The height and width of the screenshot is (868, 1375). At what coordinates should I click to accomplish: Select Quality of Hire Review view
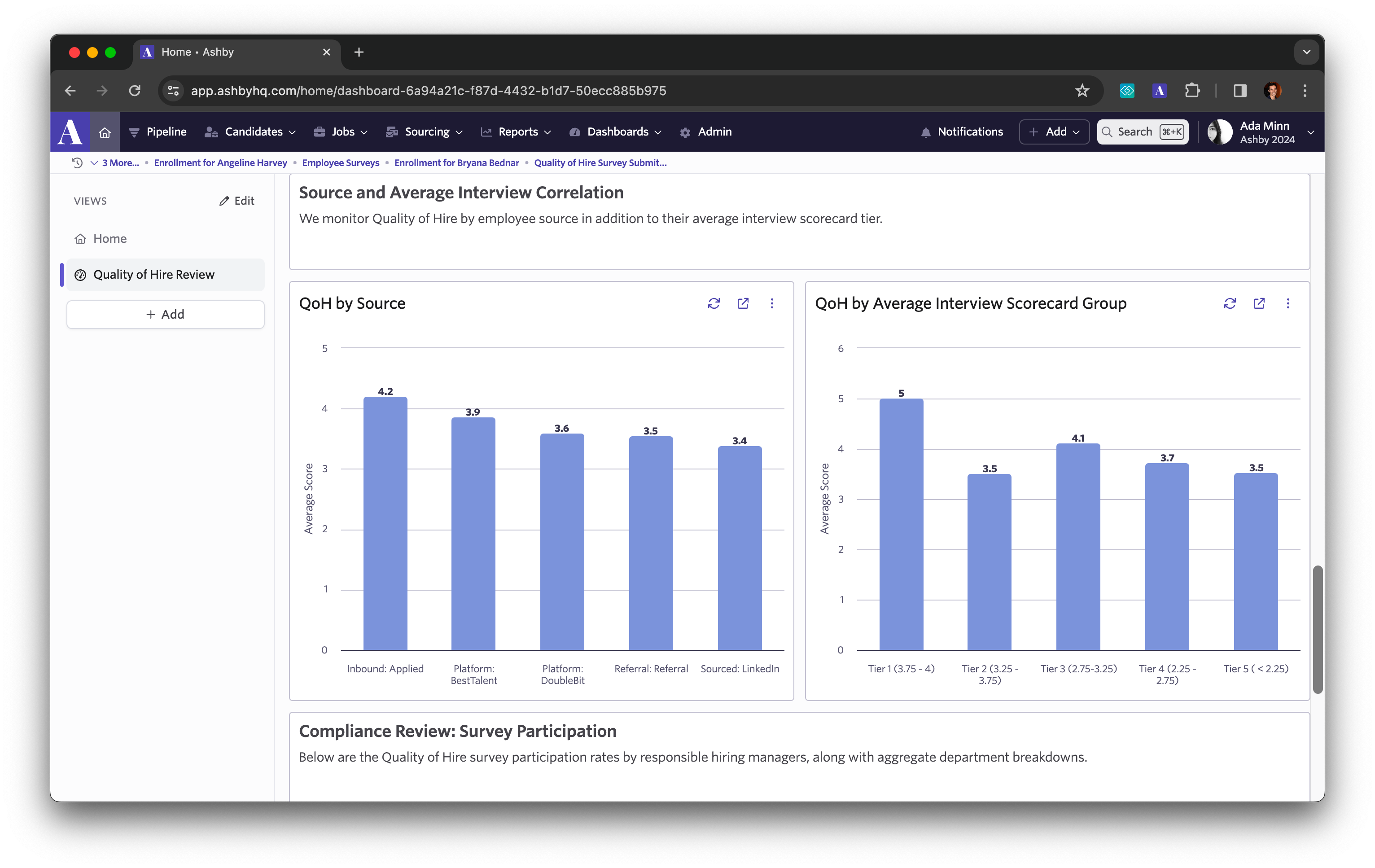point(153,275)
